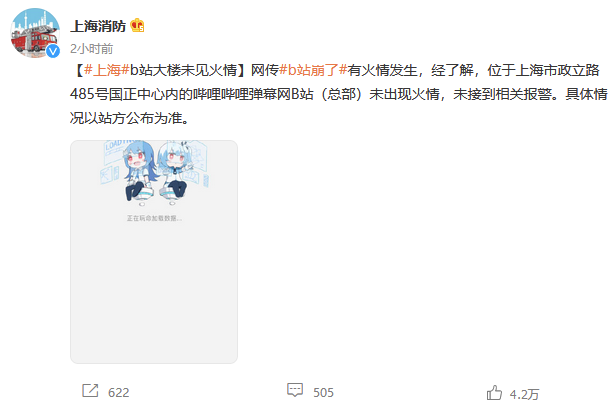
Task: Click the repost share icon
Action: 90,391
